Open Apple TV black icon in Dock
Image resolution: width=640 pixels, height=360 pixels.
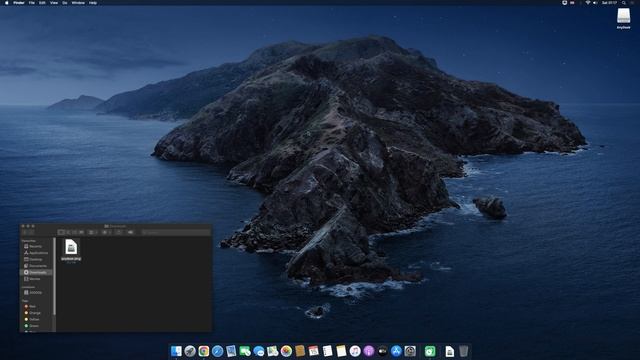coord(382,351)
